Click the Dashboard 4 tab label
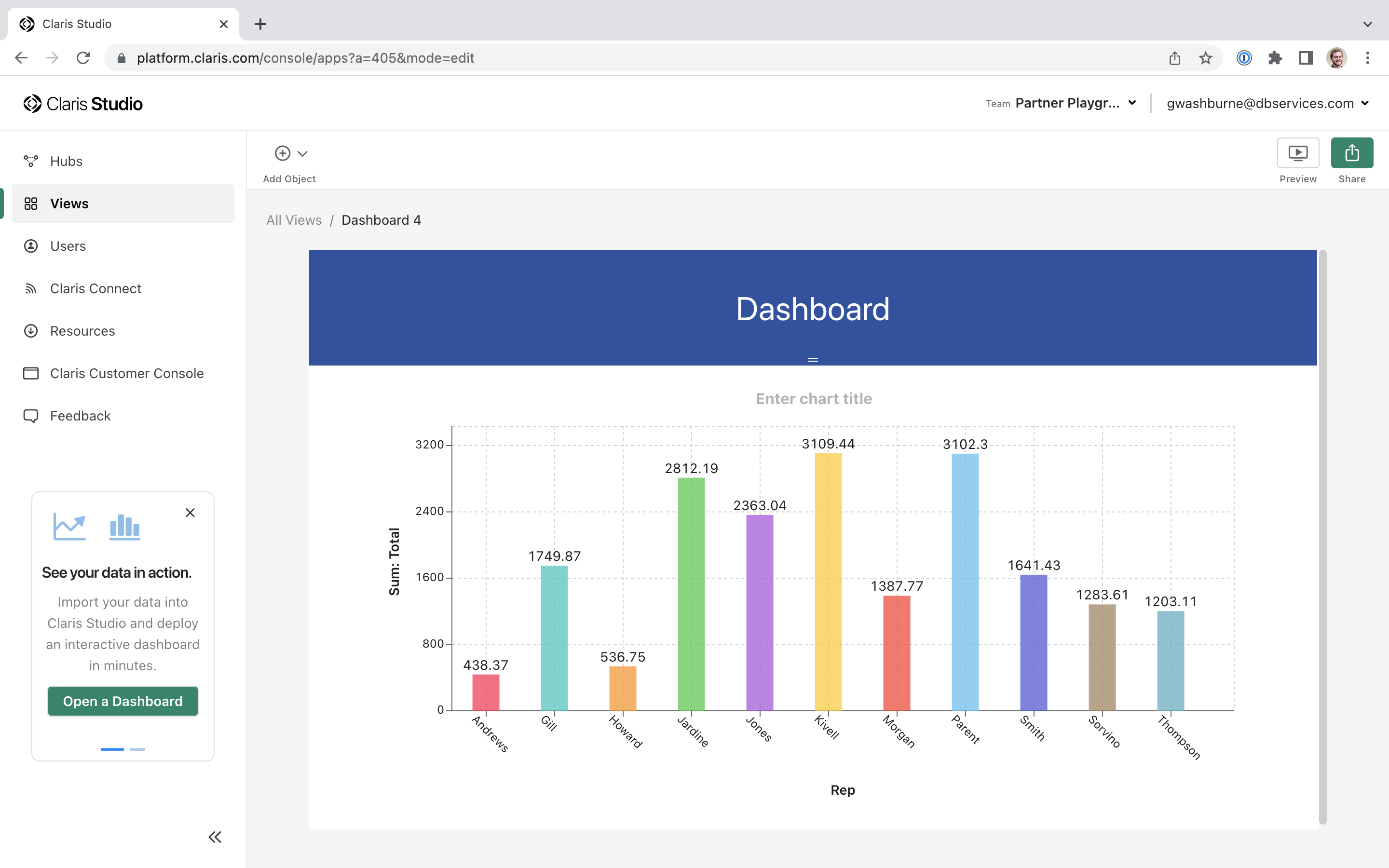1389x868 pixels. click(x=381, y=220)
